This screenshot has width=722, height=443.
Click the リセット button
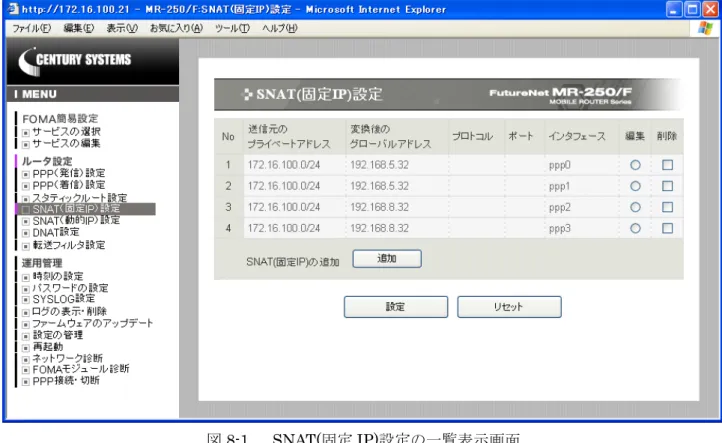click(x=509, y=307)
